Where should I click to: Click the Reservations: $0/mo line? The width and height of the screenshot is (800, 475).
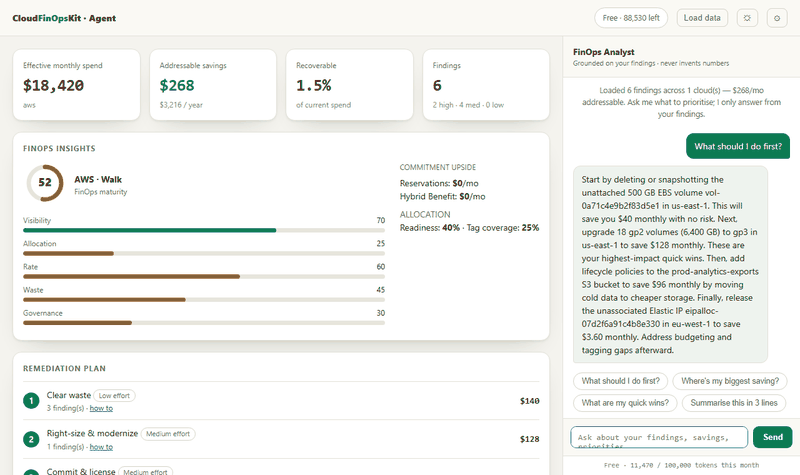pyautogui.click(x=439, y=183)
